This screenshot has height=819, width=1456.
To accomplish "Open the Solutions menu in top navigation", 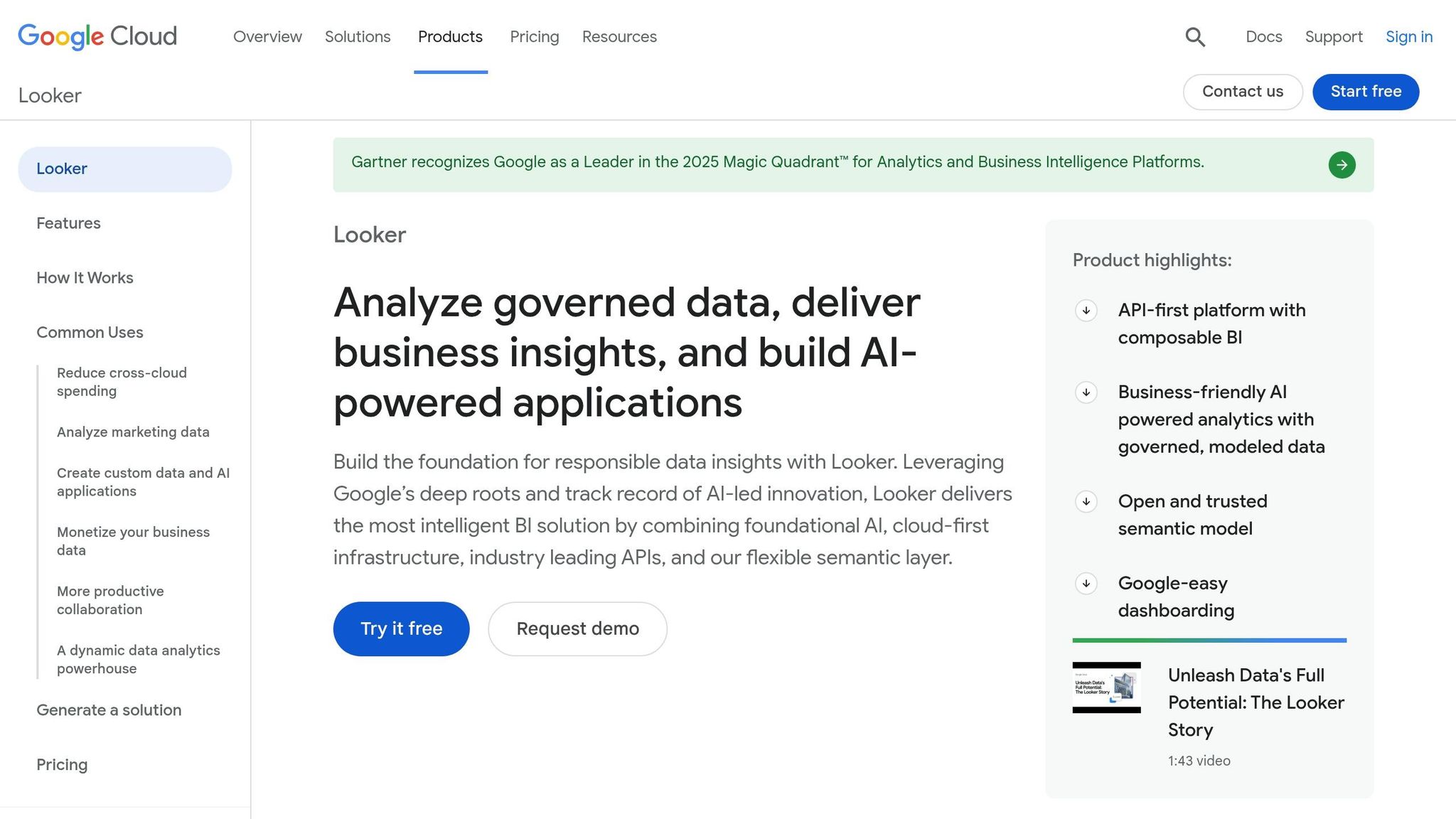I will pyautogui.click(x=358, y=37).
